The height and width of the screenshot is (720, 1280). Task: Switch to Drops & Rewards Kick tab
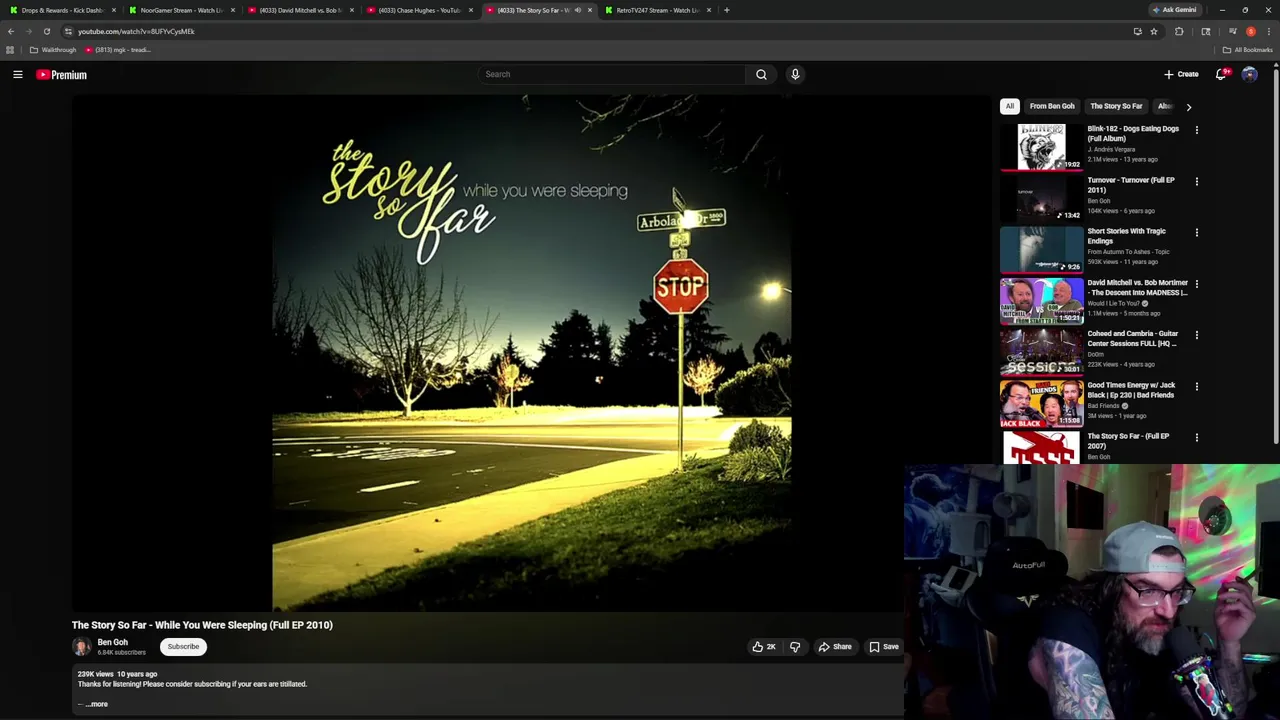62,10
